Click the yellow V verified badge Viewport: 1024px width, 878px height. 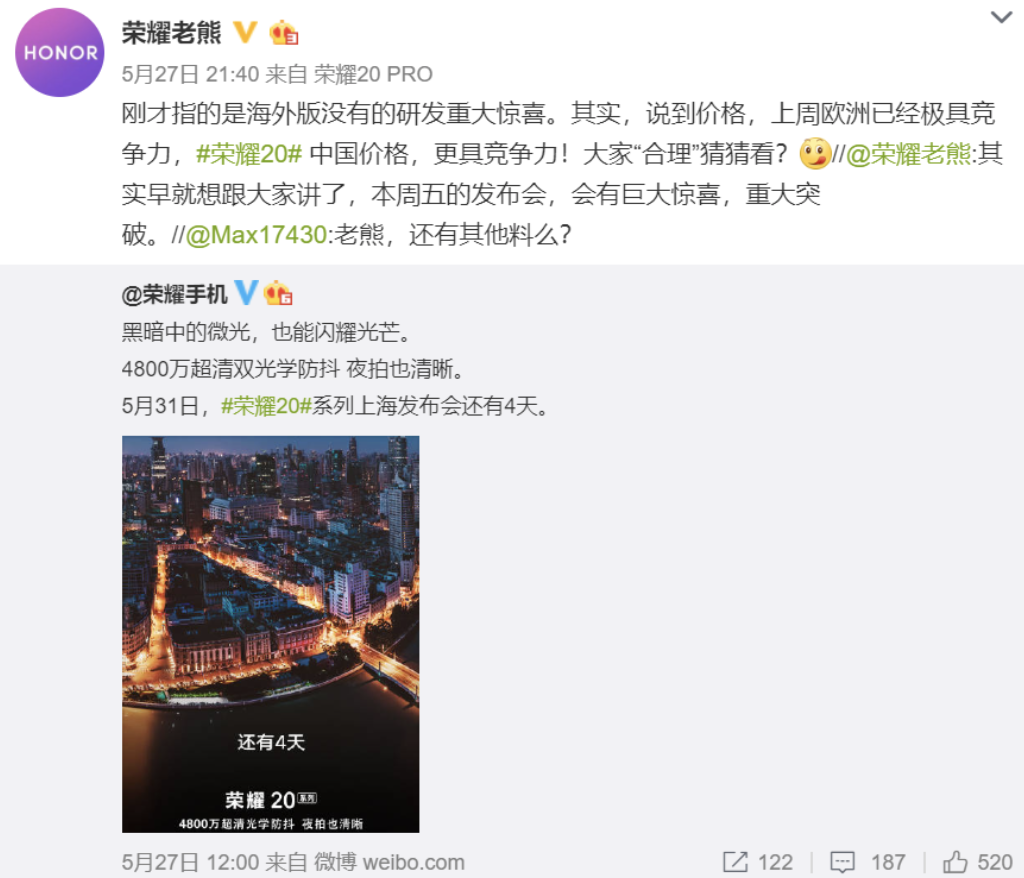(x=245, y=31)
